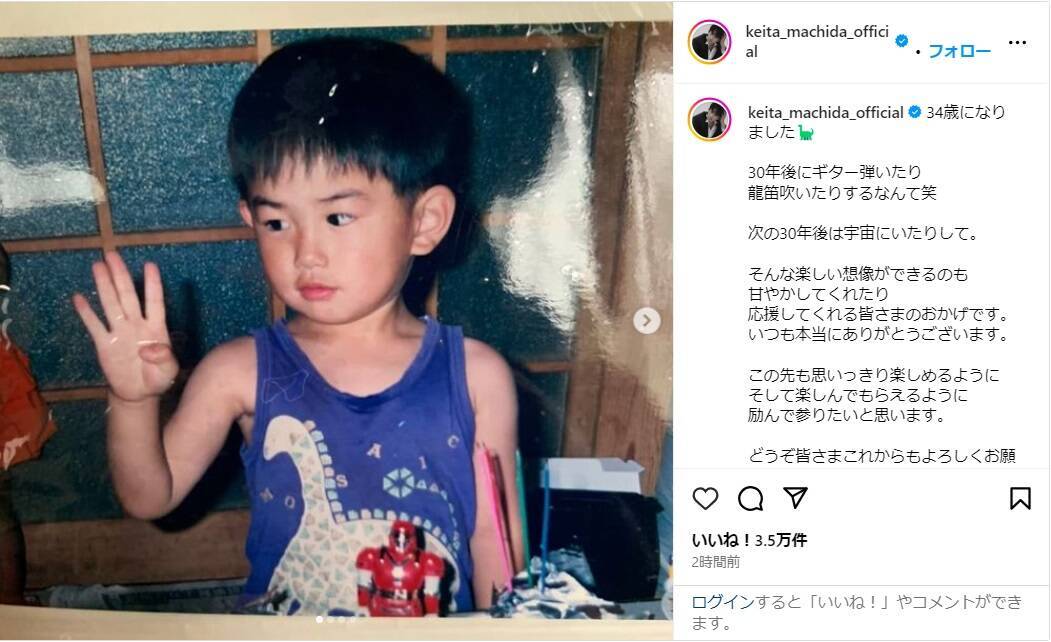Save the post with the bookmark icon

[x=1020, y=498]
